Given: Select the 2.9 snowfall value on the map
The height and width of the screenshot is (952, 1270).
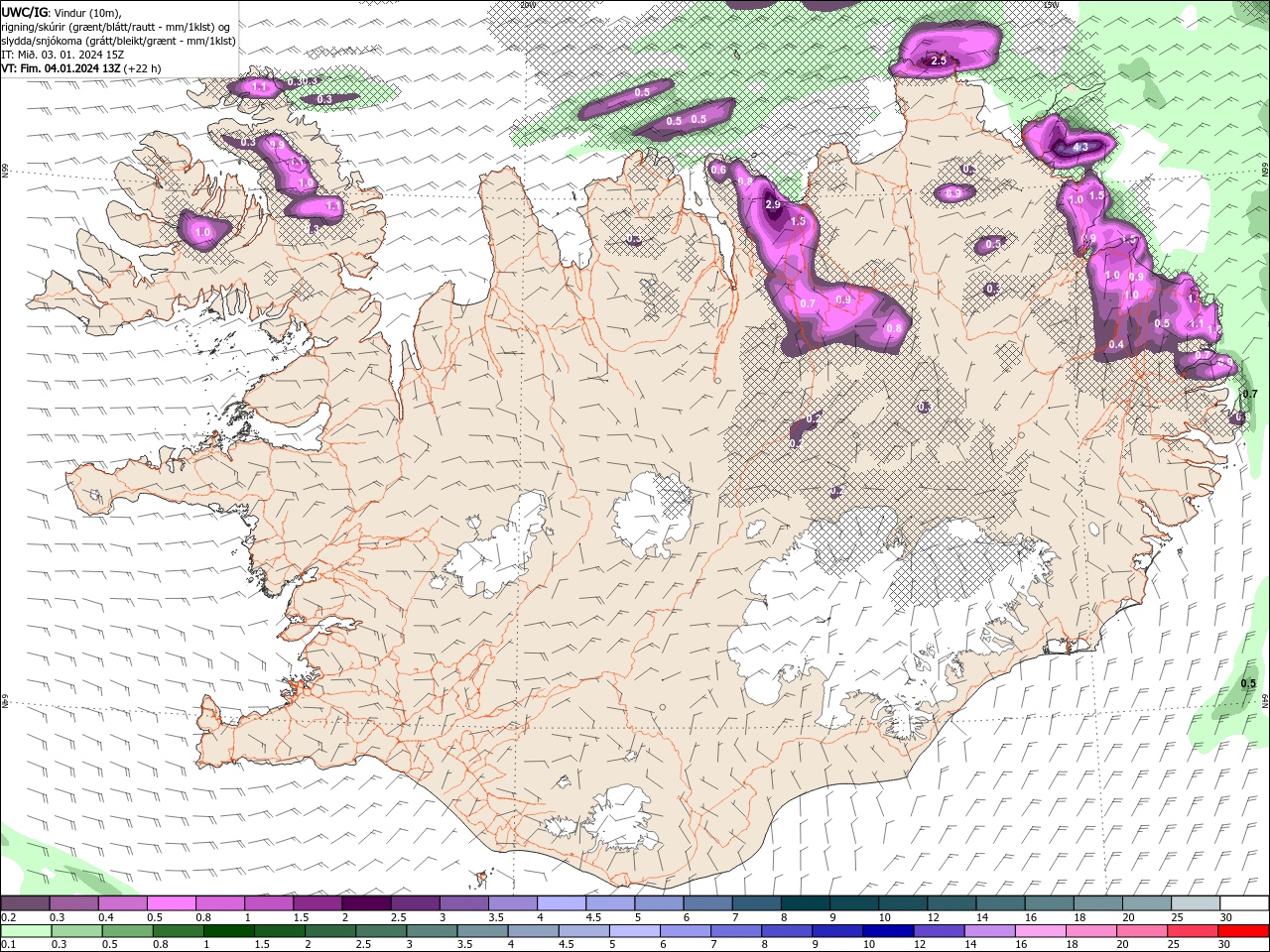Looking at the screenshot, I should [x=774, y=204].
